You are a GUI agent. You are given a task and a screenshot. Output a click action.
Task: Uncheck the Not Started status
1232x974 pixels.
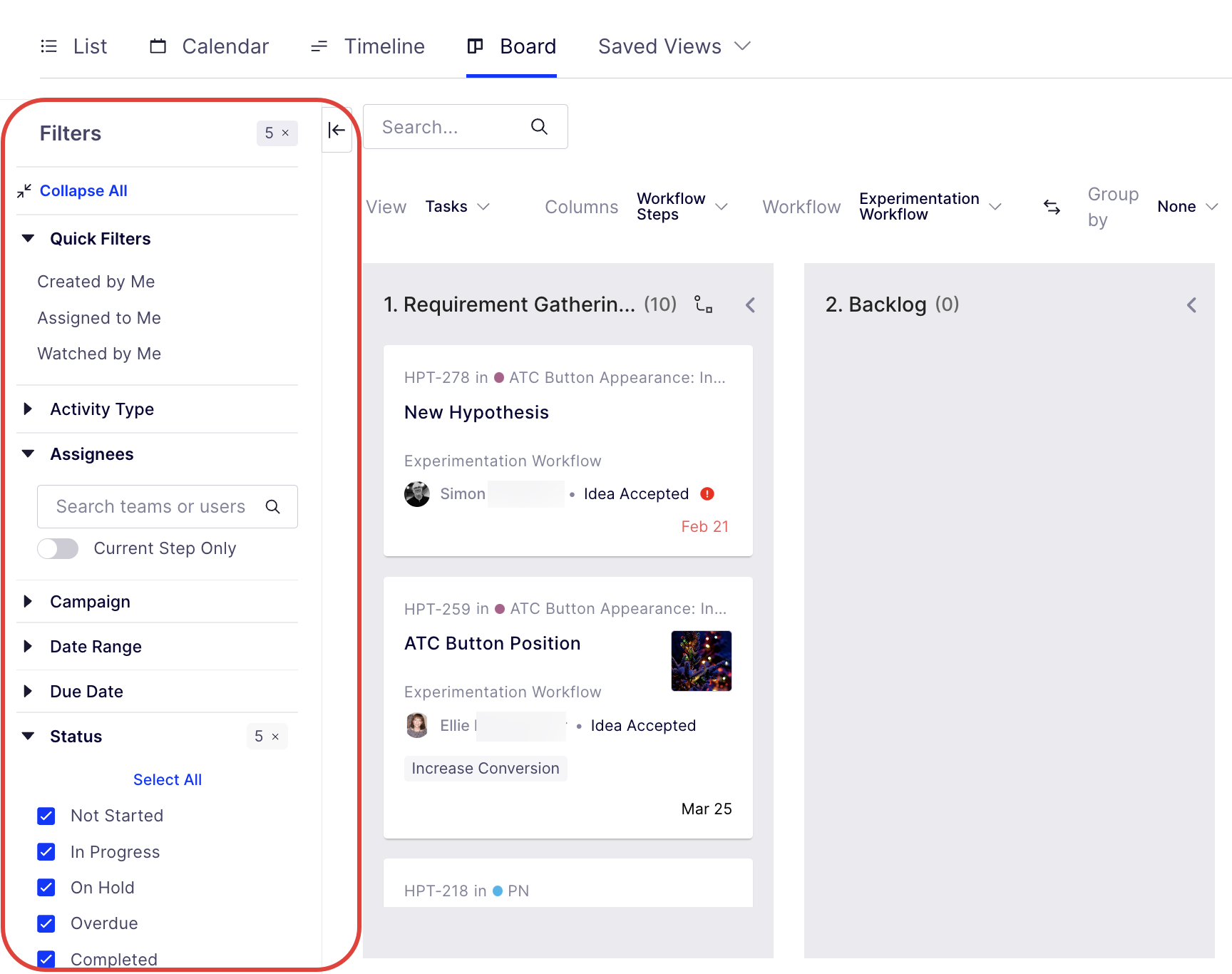coord(46,816)
